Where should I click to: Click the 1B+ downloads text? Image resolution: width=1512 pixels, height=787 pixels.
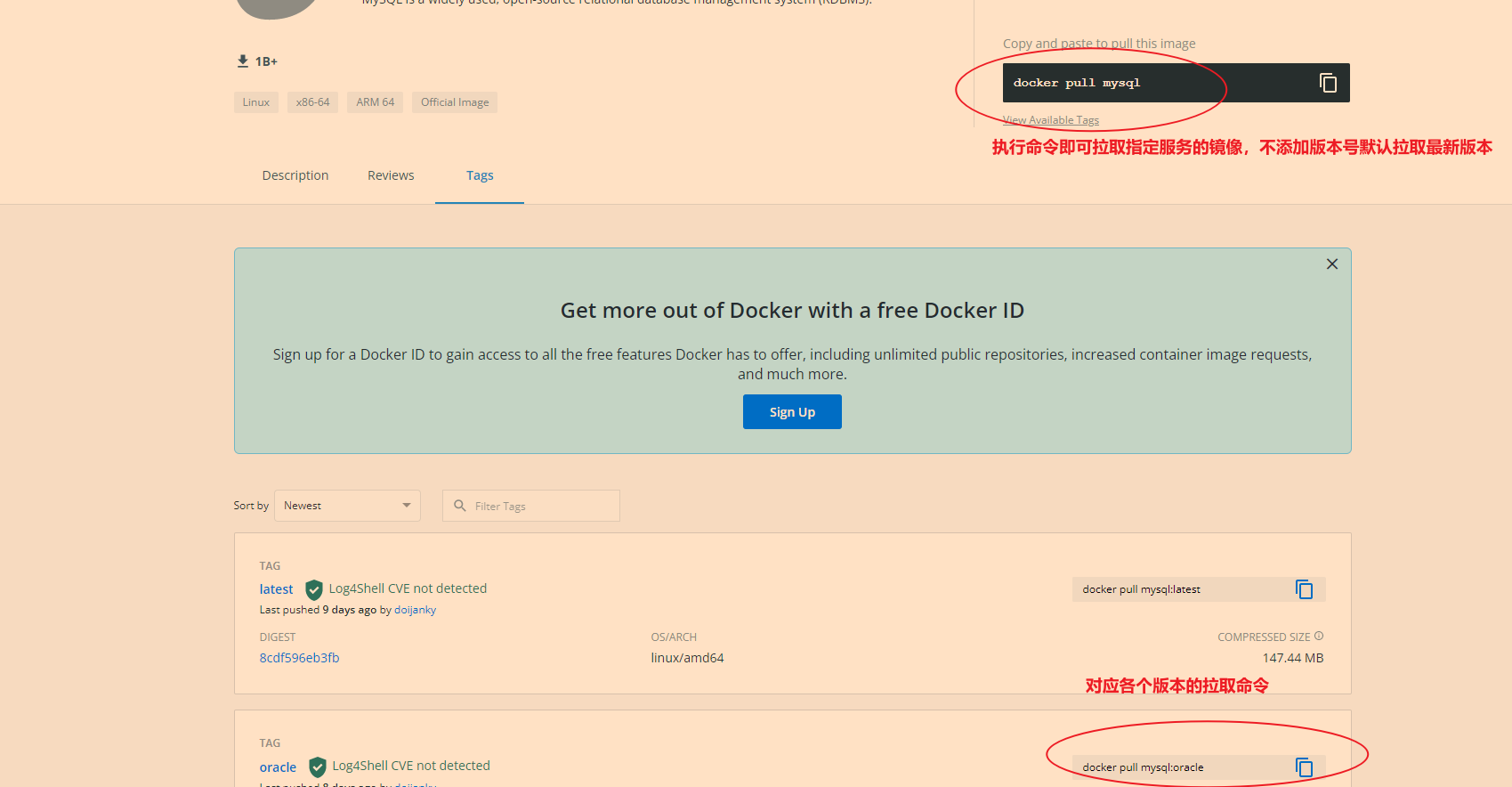(x=266, y=61)
